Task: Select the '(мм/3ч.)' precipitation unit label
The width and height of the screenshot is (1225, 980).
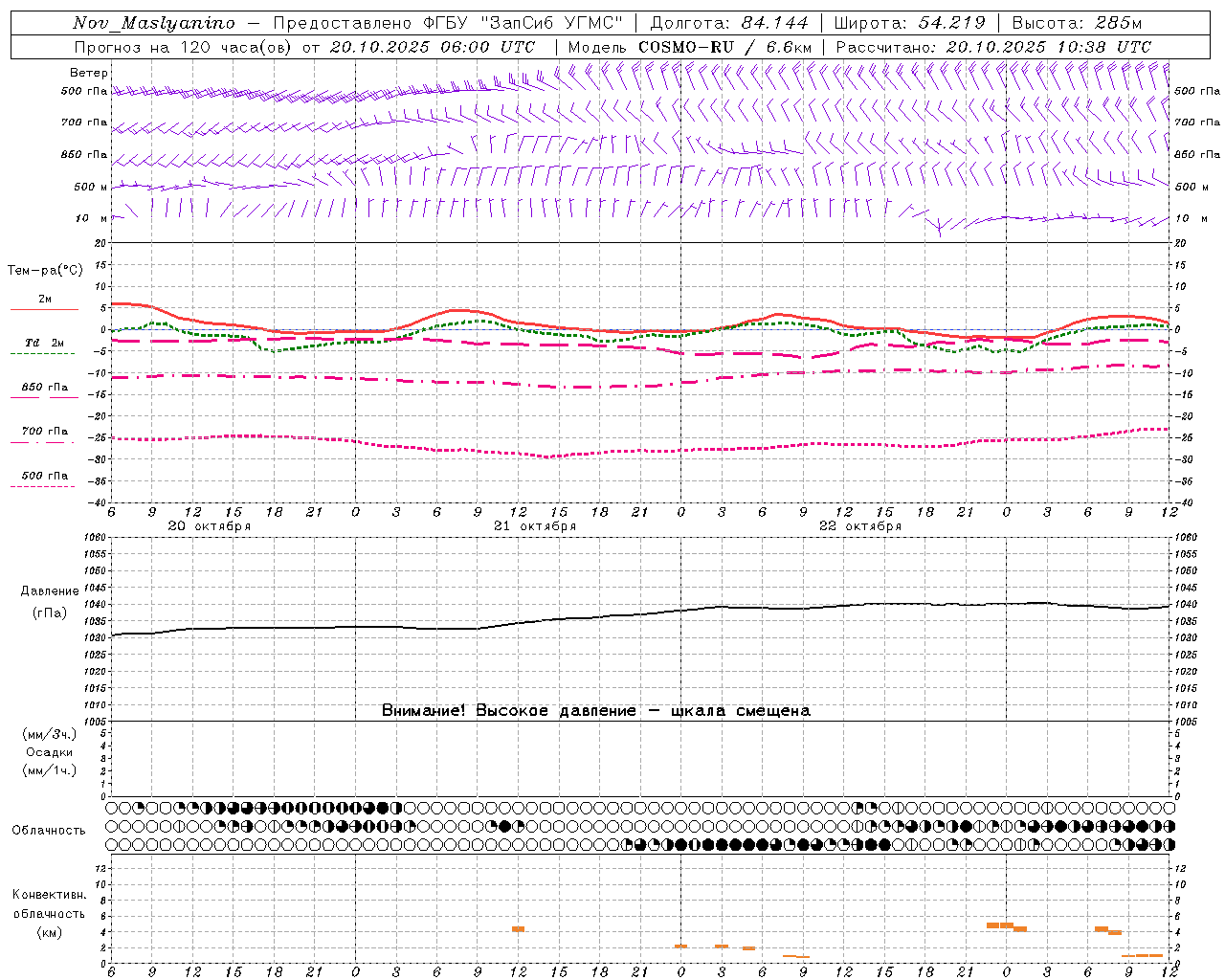Action: [50, 734]
